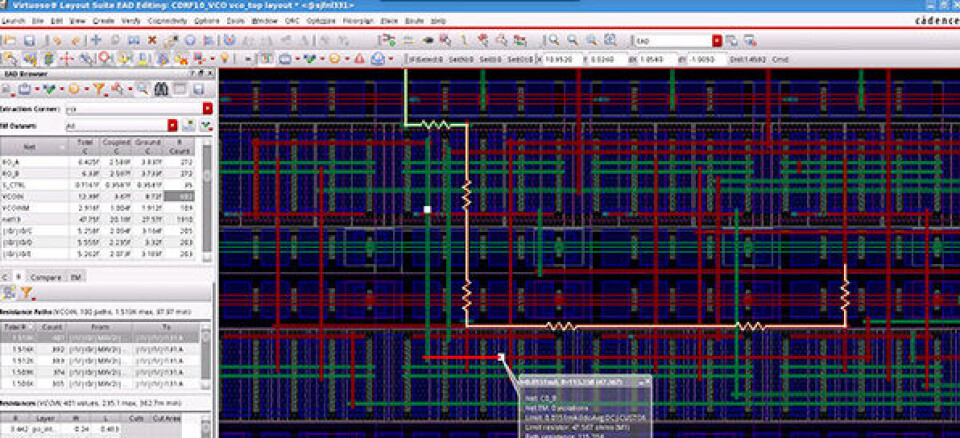Switch to the C tab
The width and height of the screenshot is (960, 438).
[6, 277]
